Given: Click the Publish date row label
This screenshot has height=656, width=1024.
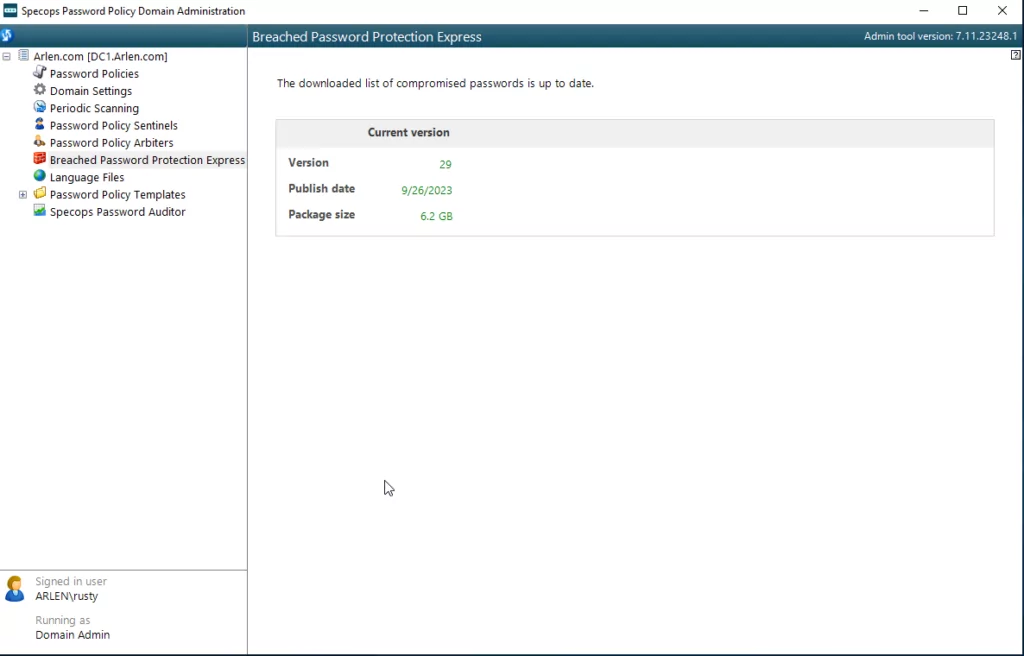Looking at the screenshot, I should tap(321, 189).
